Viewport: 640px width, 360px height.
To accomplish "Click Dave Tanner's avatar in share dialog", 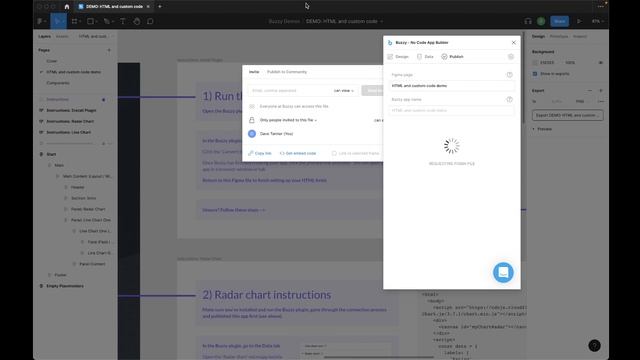I will point(252,134).
